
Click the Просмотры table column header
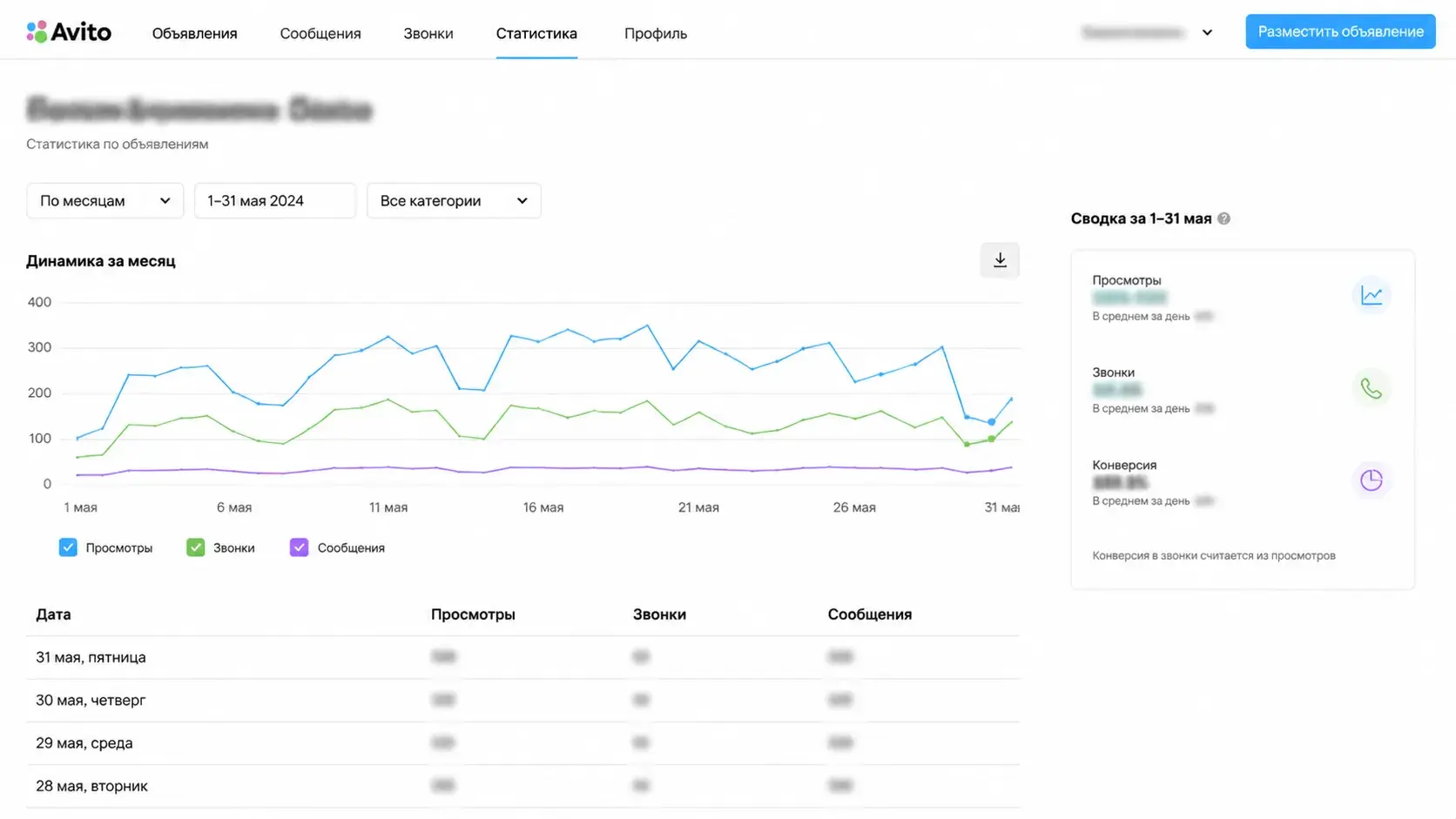473,614
